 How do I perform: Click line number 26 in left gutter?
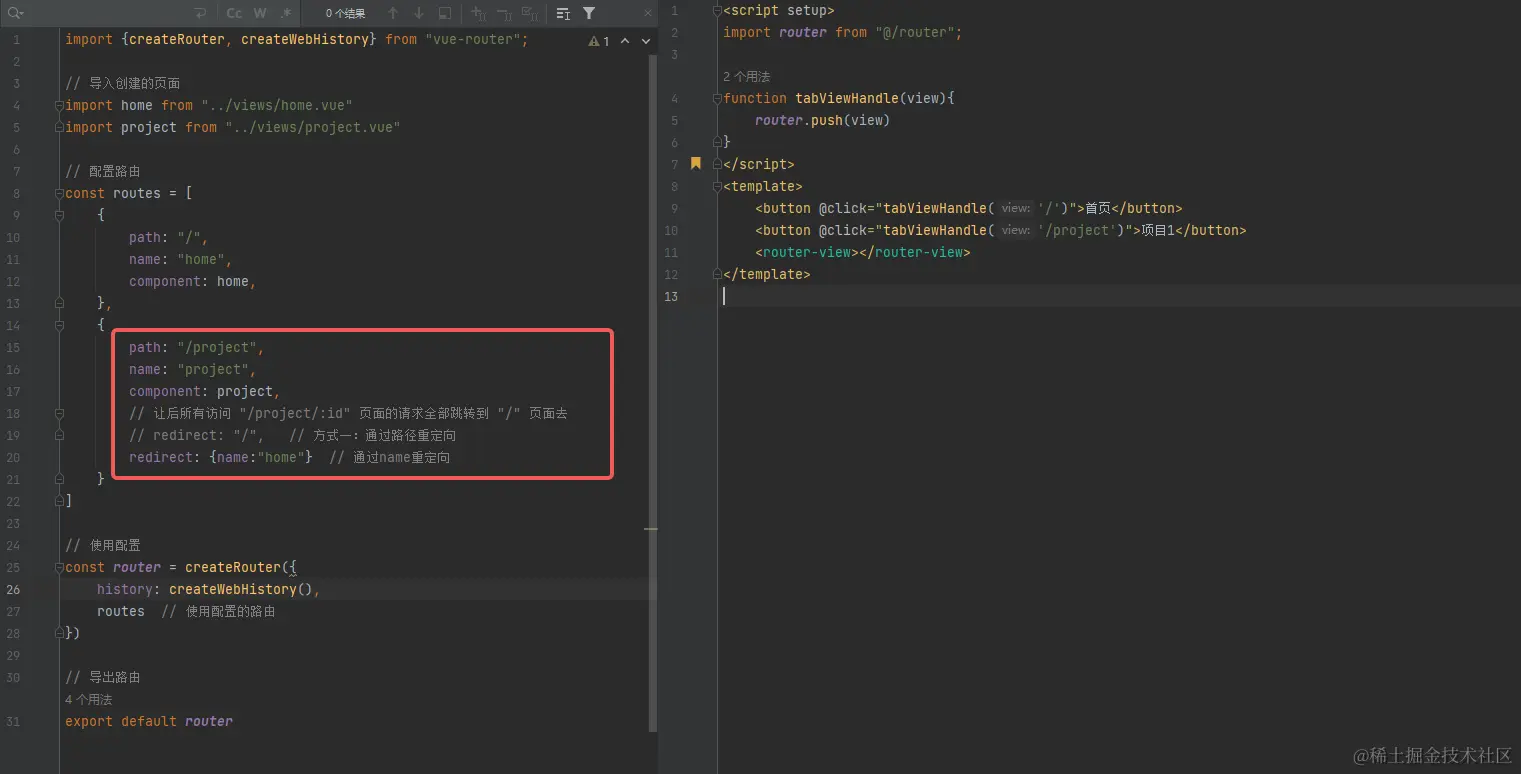point(13,589)
